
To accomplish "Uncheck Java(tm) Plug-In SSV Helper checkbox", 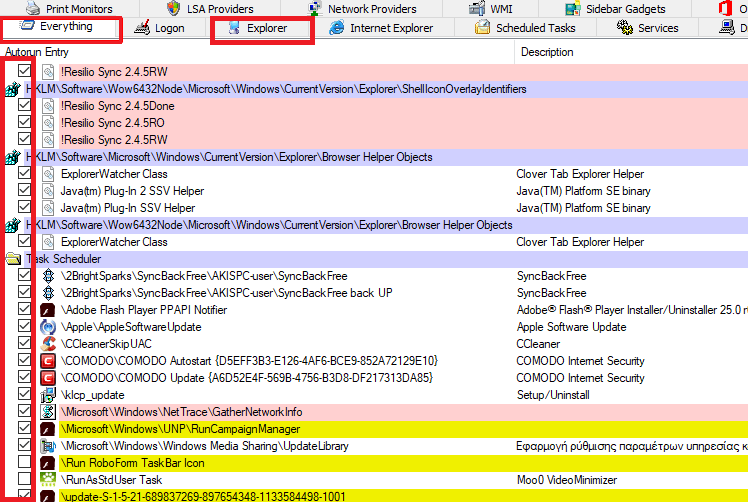I will [x=24, y=207].
